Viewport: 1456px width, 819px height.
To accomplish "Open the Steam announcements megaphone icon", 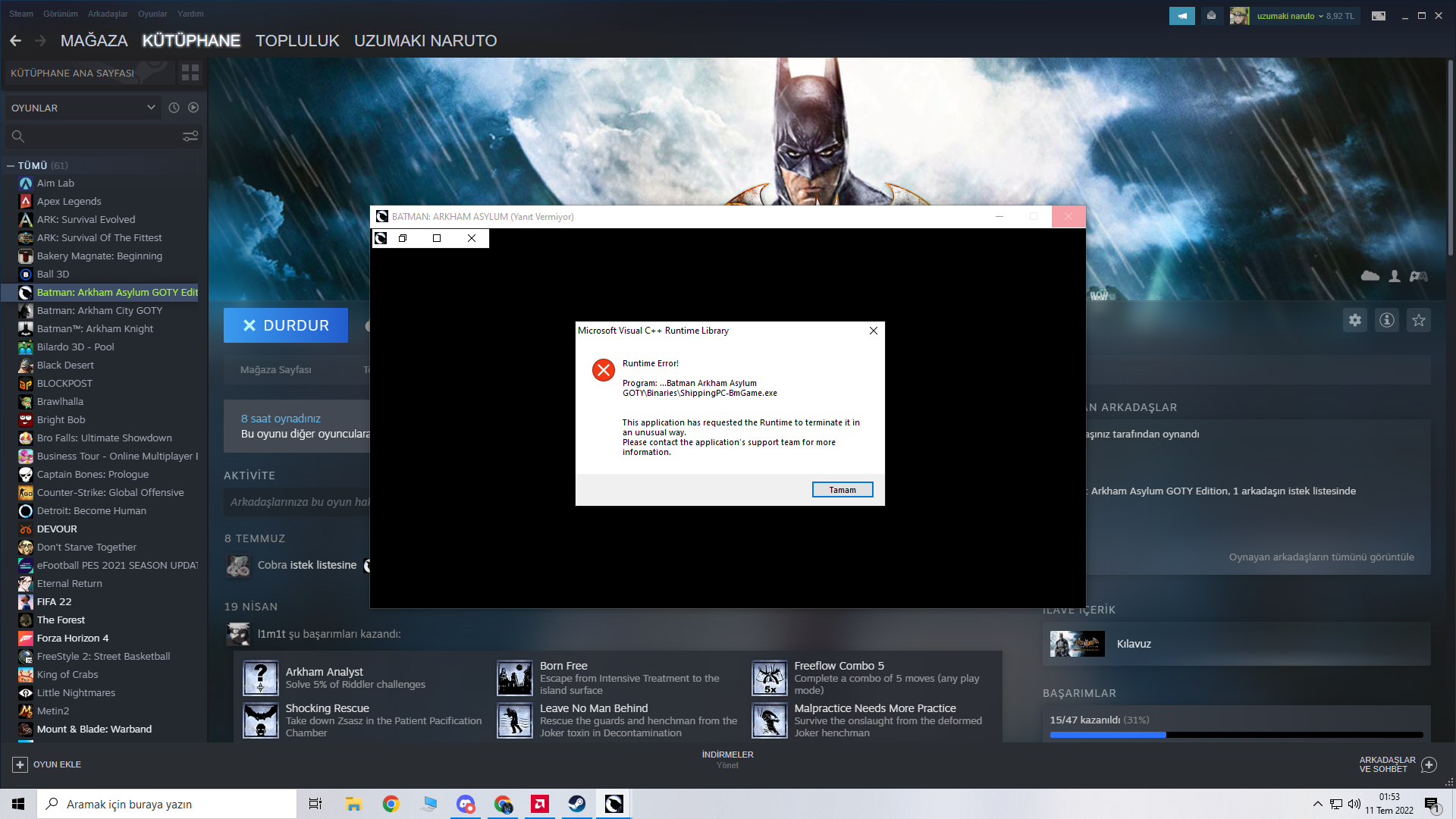I will coord(1181,15).
